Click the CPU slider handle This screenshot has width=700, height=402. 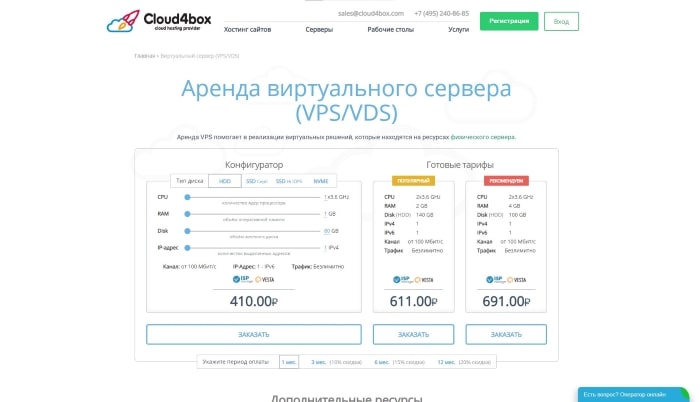coord(188,197)
